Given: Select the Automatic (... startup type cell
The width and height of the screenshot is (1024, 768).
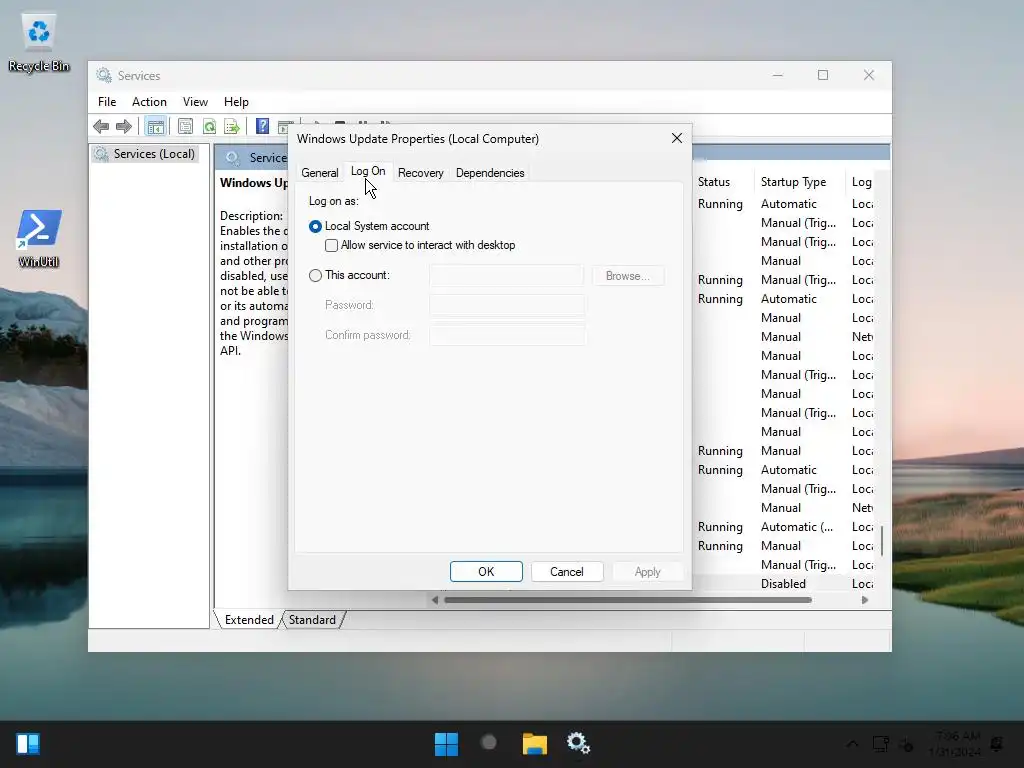Looking at the screenshot, I should click(x=797, y=527).
